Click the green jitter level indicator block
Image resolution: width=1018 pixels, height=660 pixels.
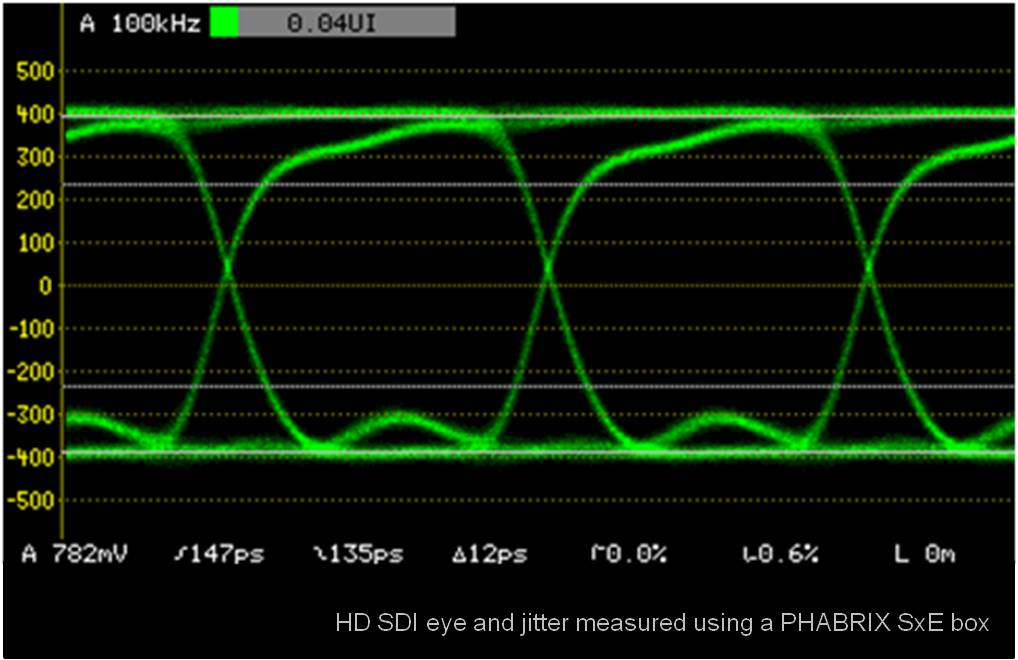click(x=224, y=23)
